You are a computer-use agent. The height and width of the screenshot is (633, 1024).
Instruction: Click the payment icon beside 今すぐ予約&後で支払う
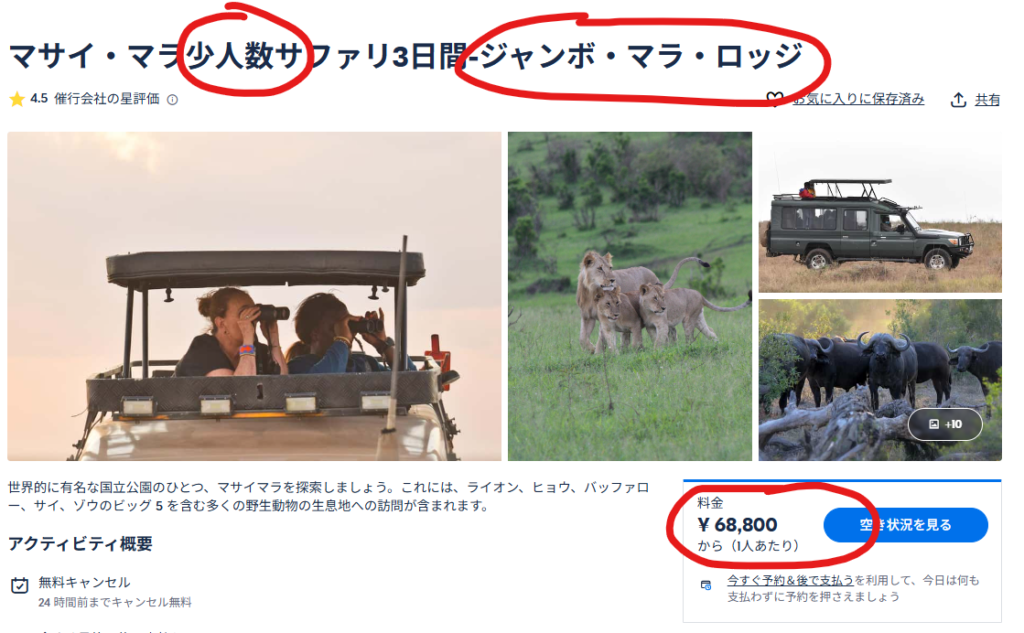pyautogui.click(x=706, y=585)
